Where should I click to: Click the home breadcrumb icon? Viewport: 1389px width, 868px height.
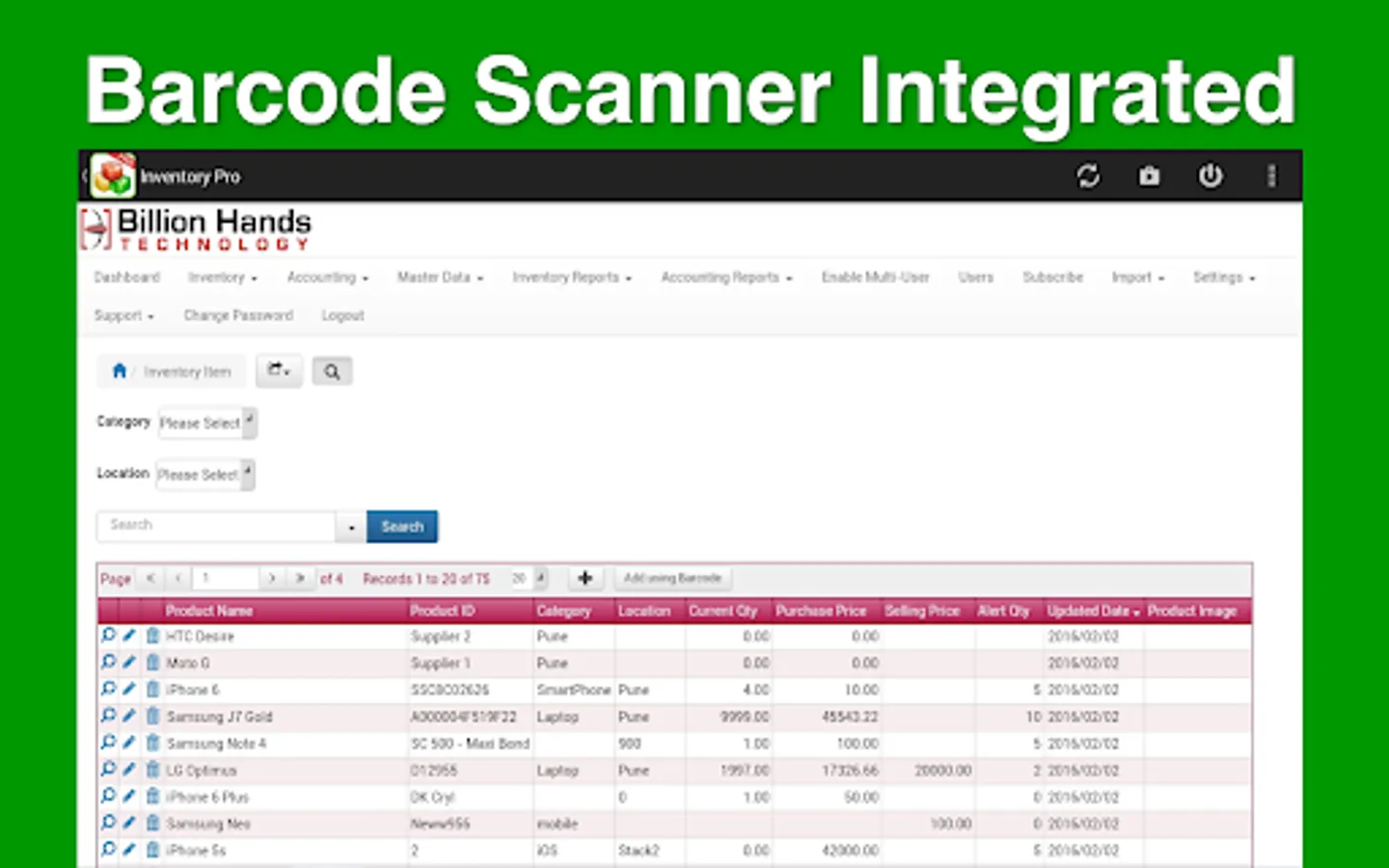tap(120, 371)
